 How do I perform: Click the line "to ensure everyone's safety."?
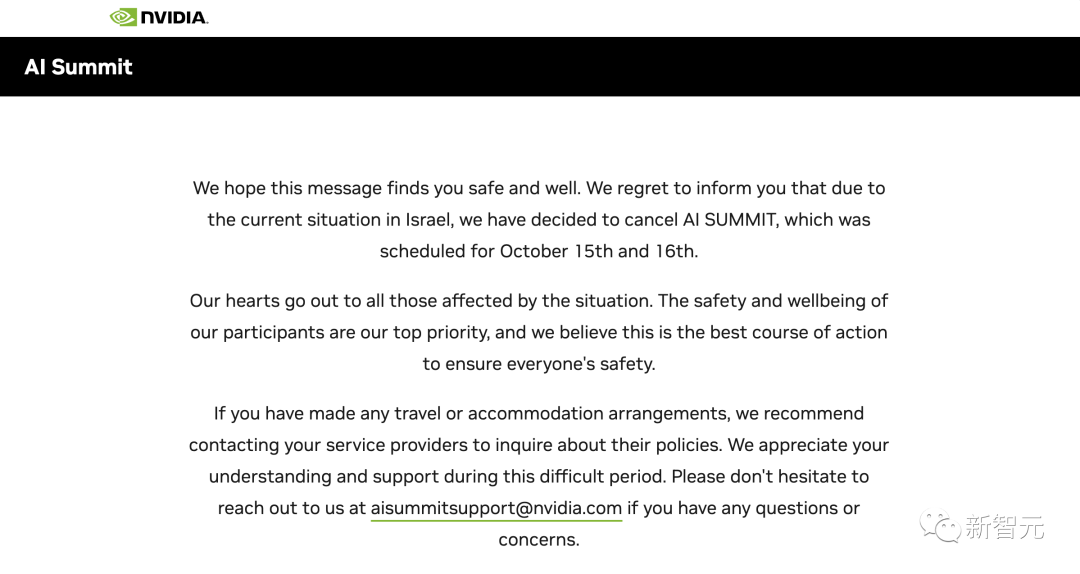click(539, 364)
